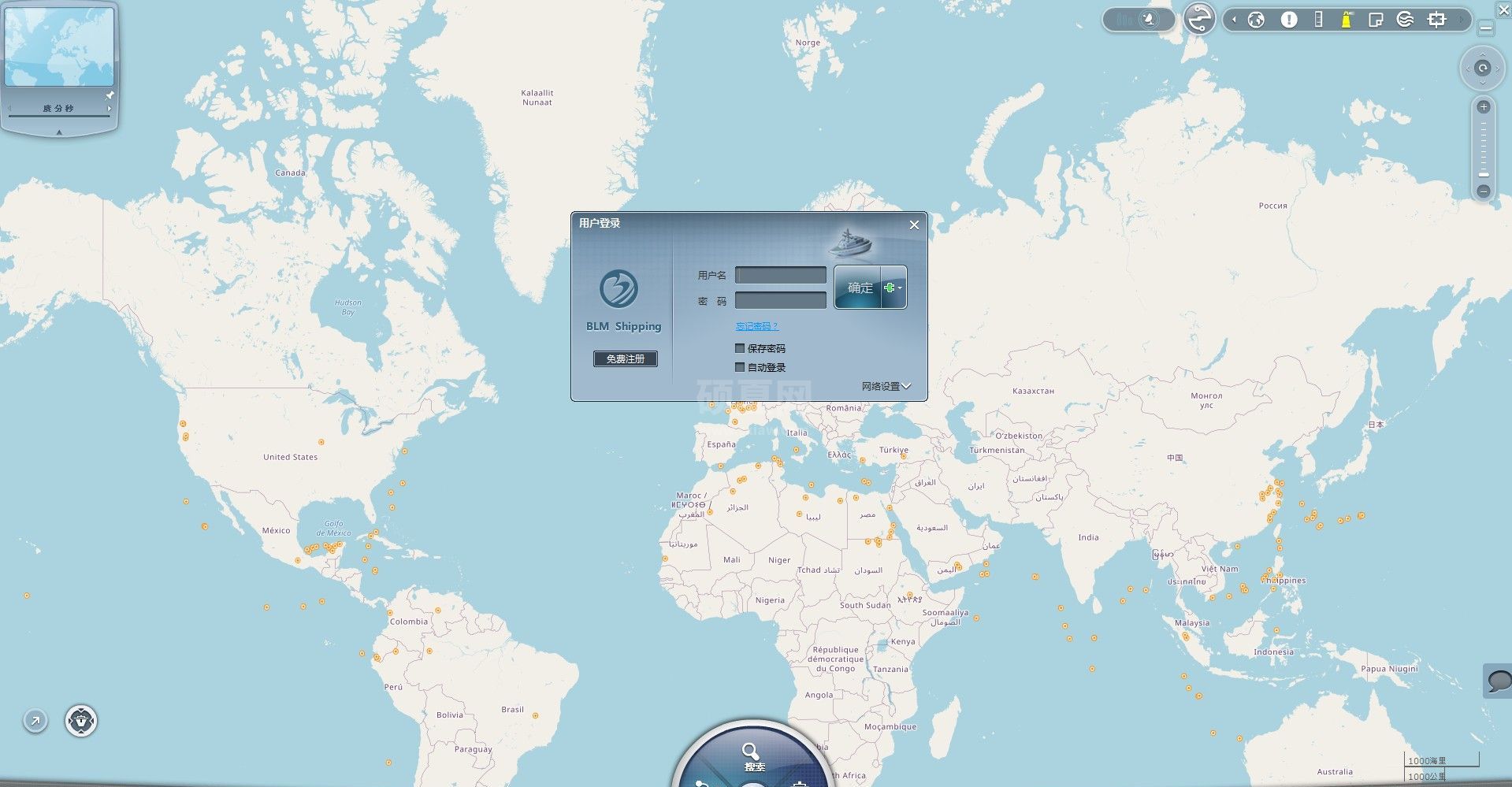The image size is (1512, 787).
Task: Close the 用户登录 login dialog
Action: point(914,225)
